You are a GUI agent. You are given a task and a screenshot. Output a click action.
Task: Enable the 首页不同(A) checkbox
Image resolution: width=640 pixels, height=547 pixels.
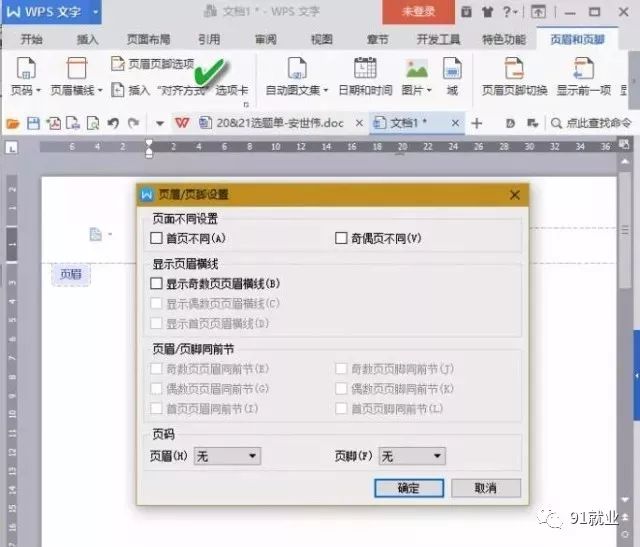point(156,238)
